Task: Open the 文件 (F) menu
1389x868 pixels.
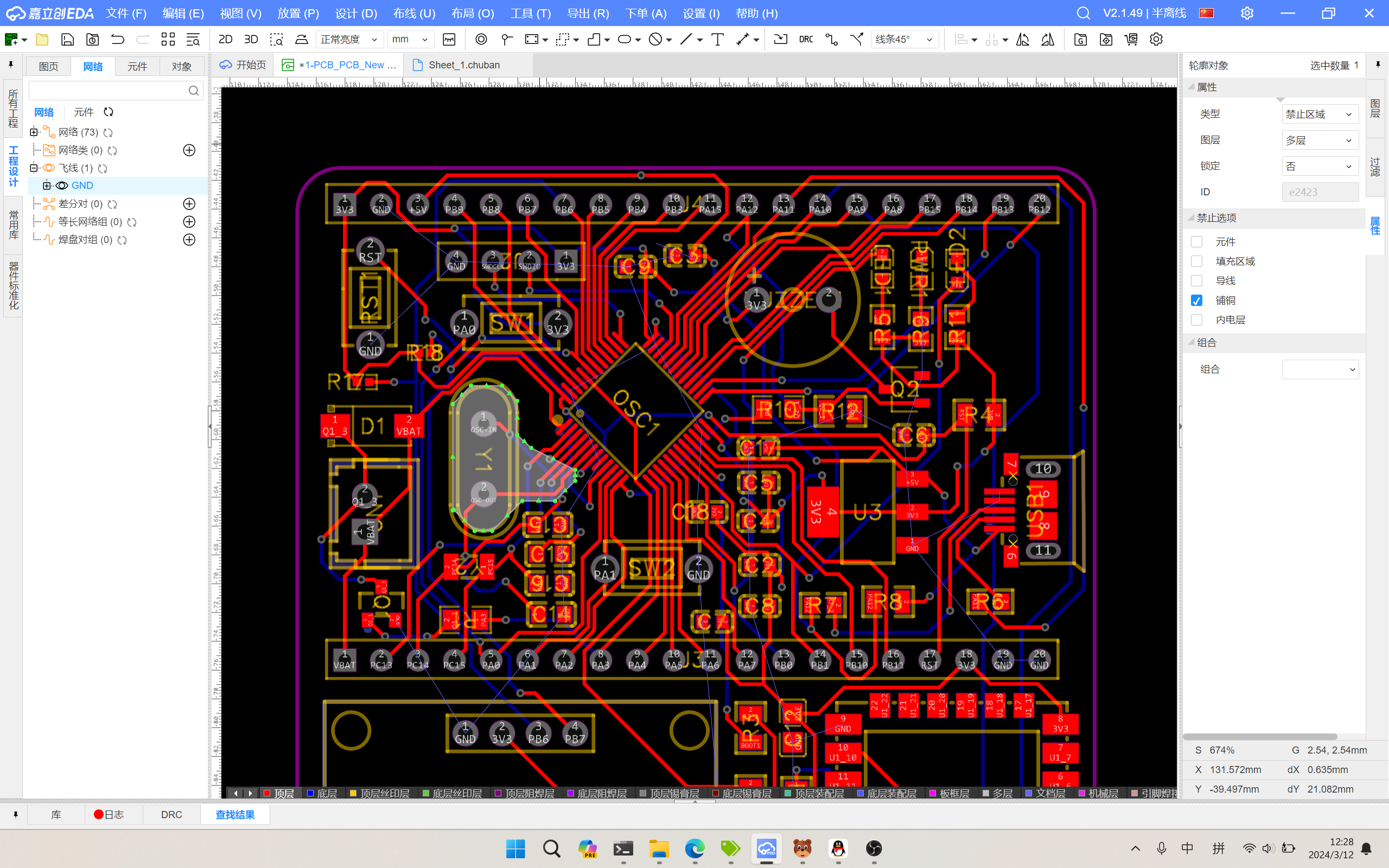Action: [126, 13]
